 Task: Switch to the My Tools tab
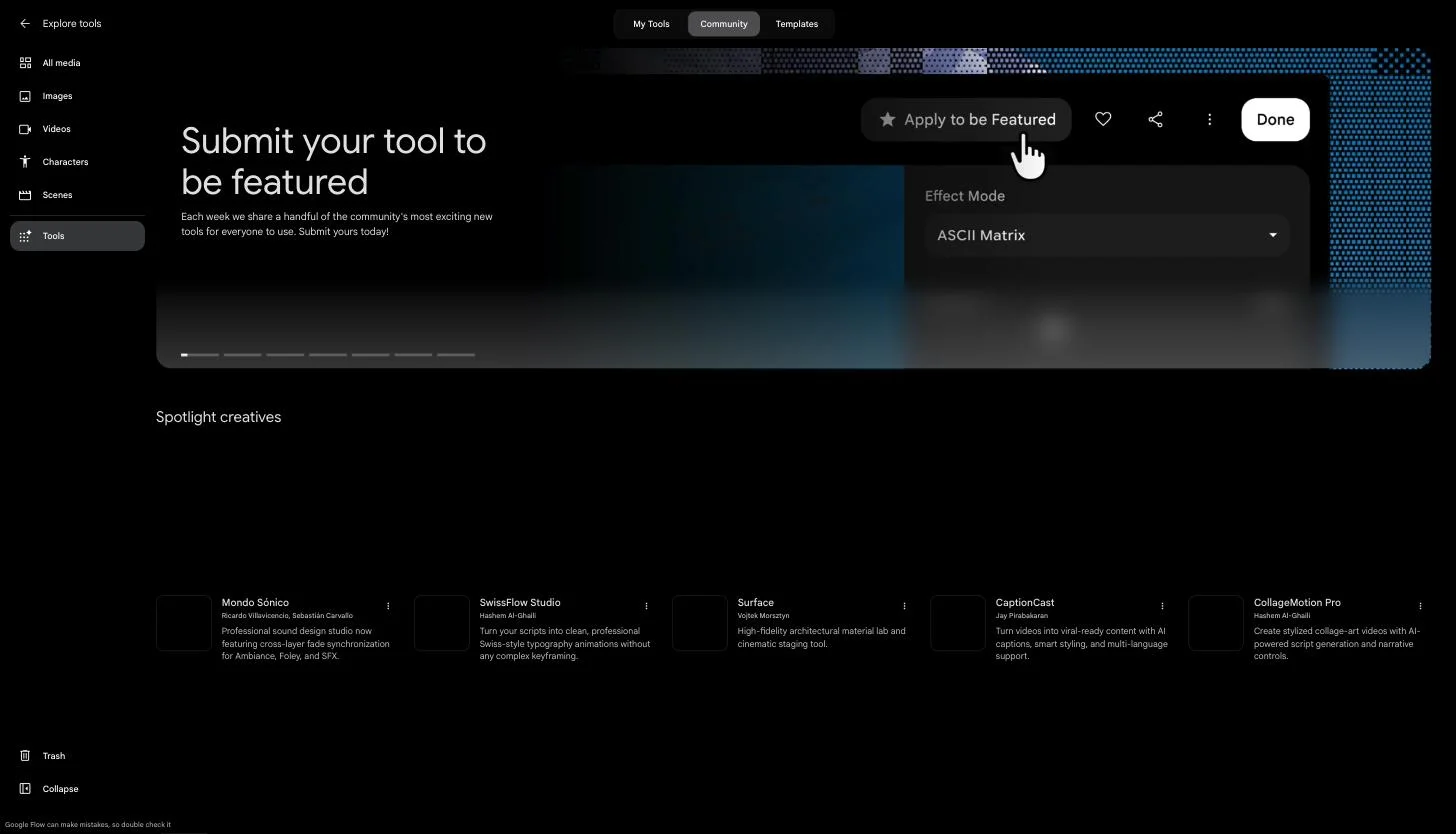point(651,24)
